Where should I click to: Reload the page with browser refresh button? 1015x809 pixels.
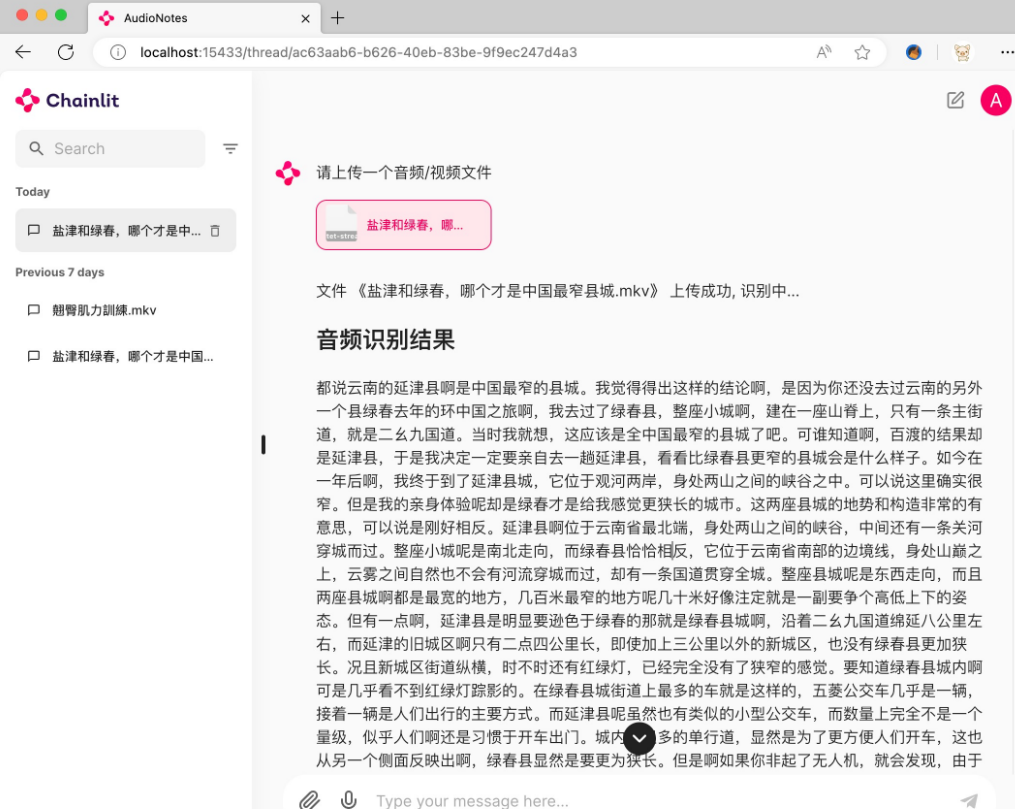click(66, 52)
